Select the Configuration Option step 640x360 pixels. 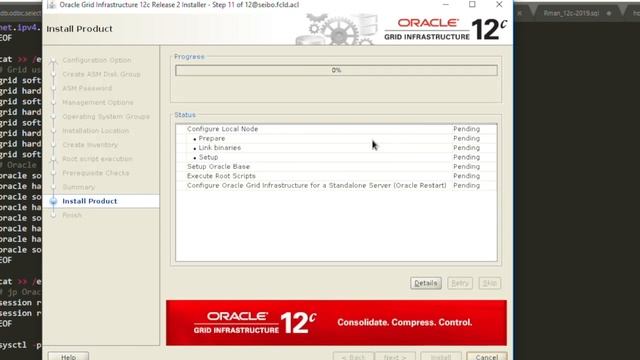[97, 60]
